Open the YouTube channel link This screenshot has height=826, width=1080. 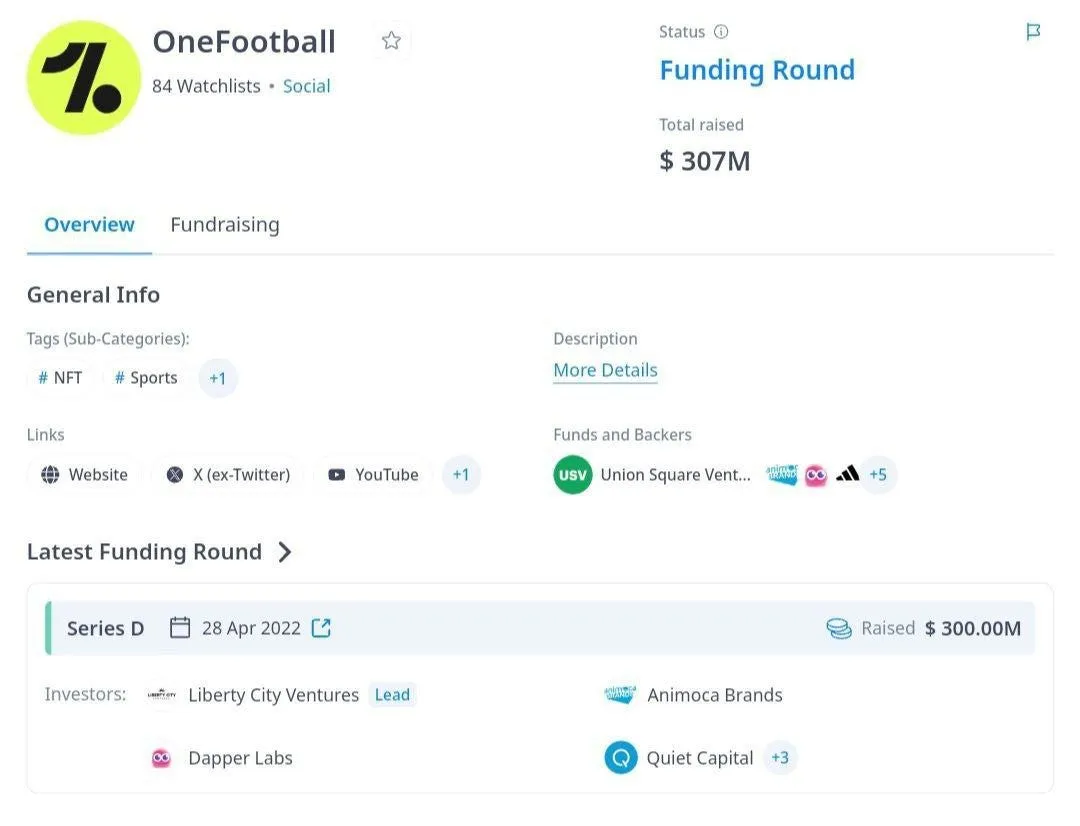point(373,475)
